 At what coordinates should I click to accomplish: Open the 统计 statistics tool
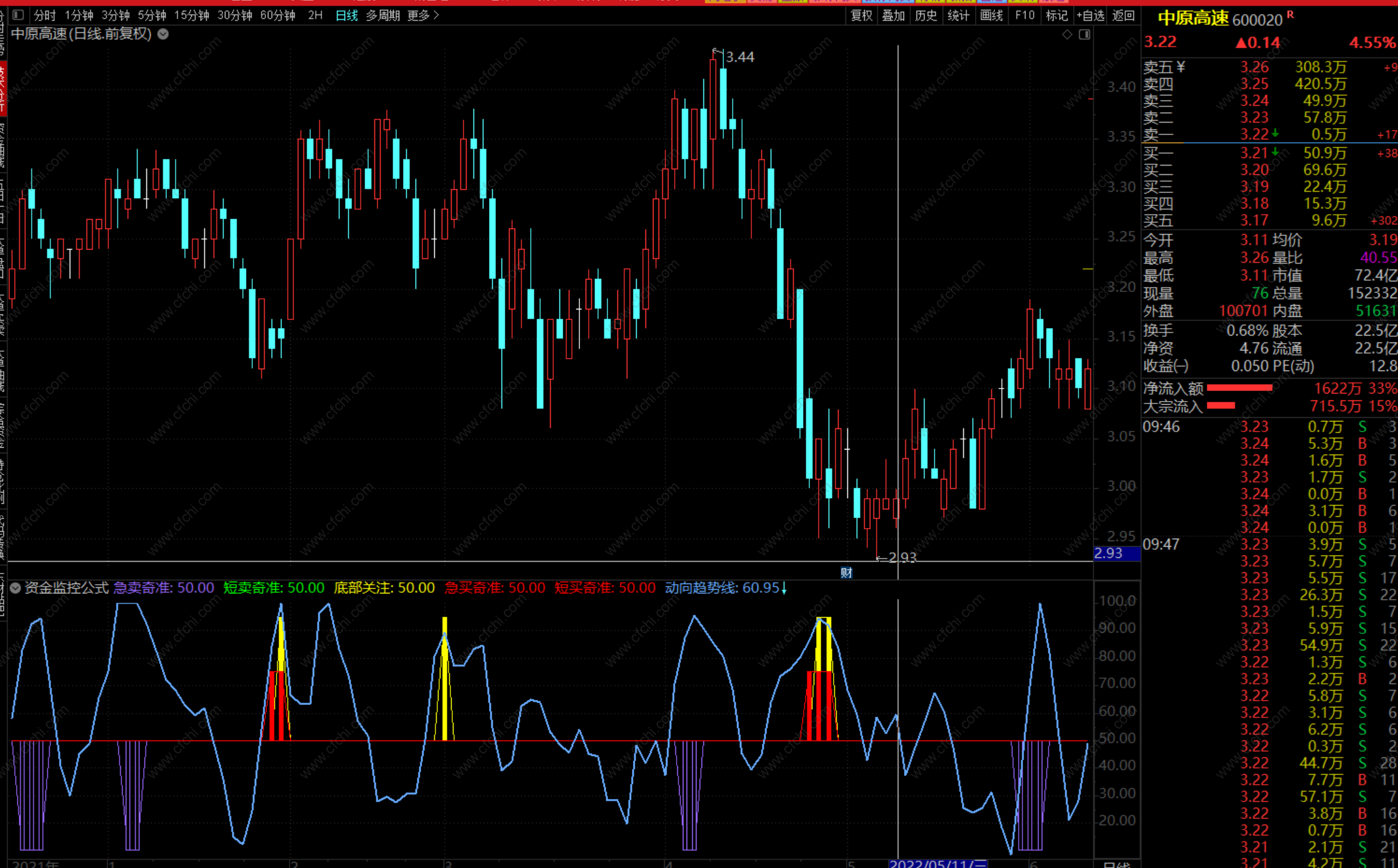click(958, 15)
